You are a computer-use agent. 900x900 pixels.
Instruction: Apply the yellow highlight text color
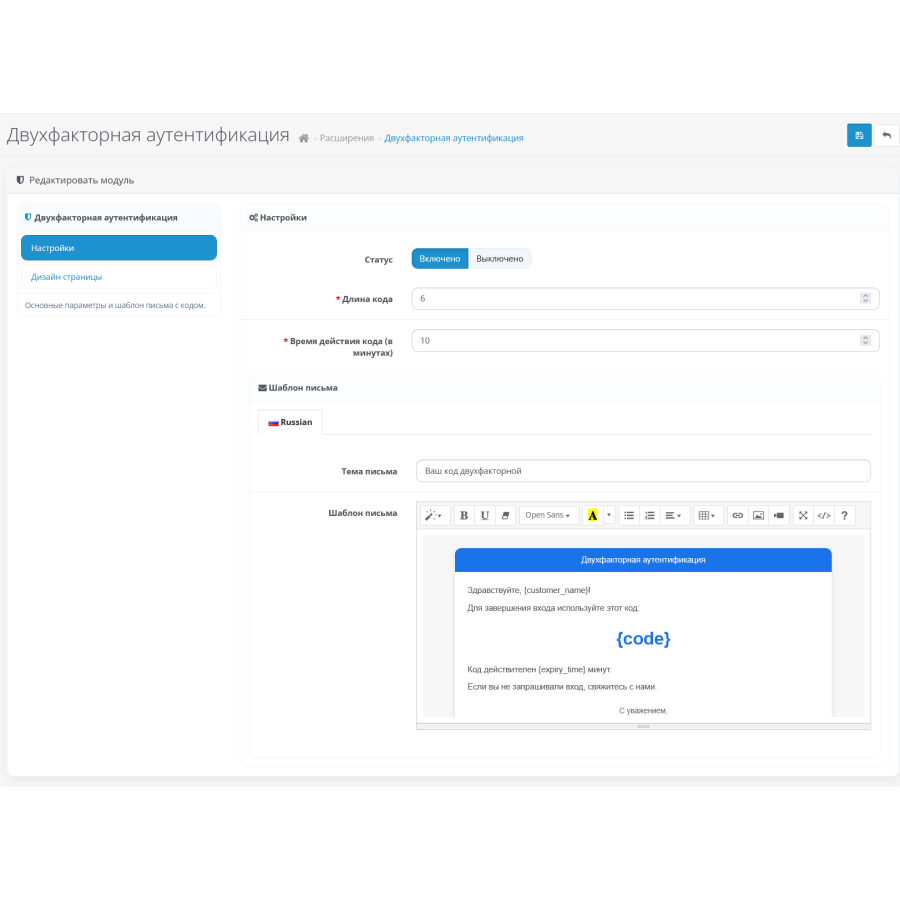point(592,515)
